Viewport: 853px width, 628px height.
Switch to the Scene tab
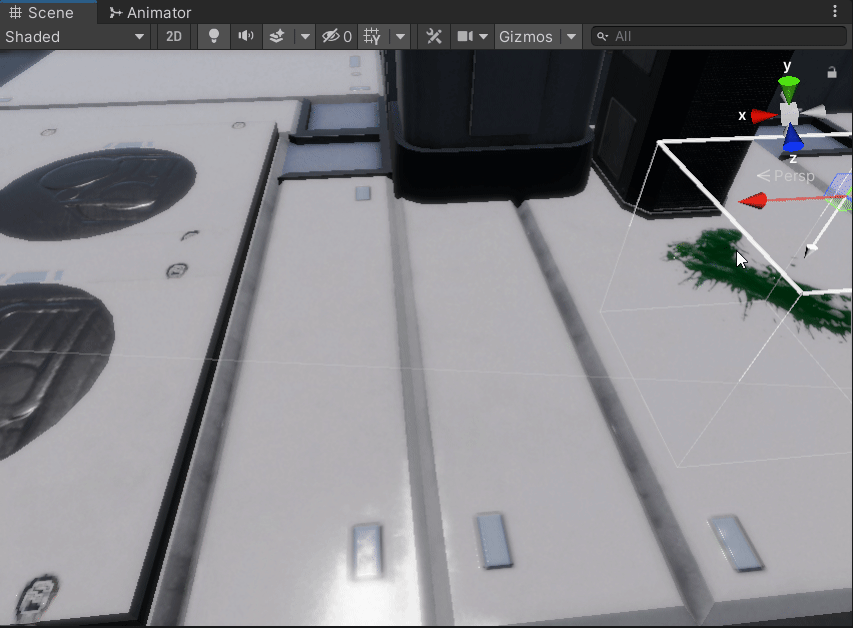click(x=45, y=12)
